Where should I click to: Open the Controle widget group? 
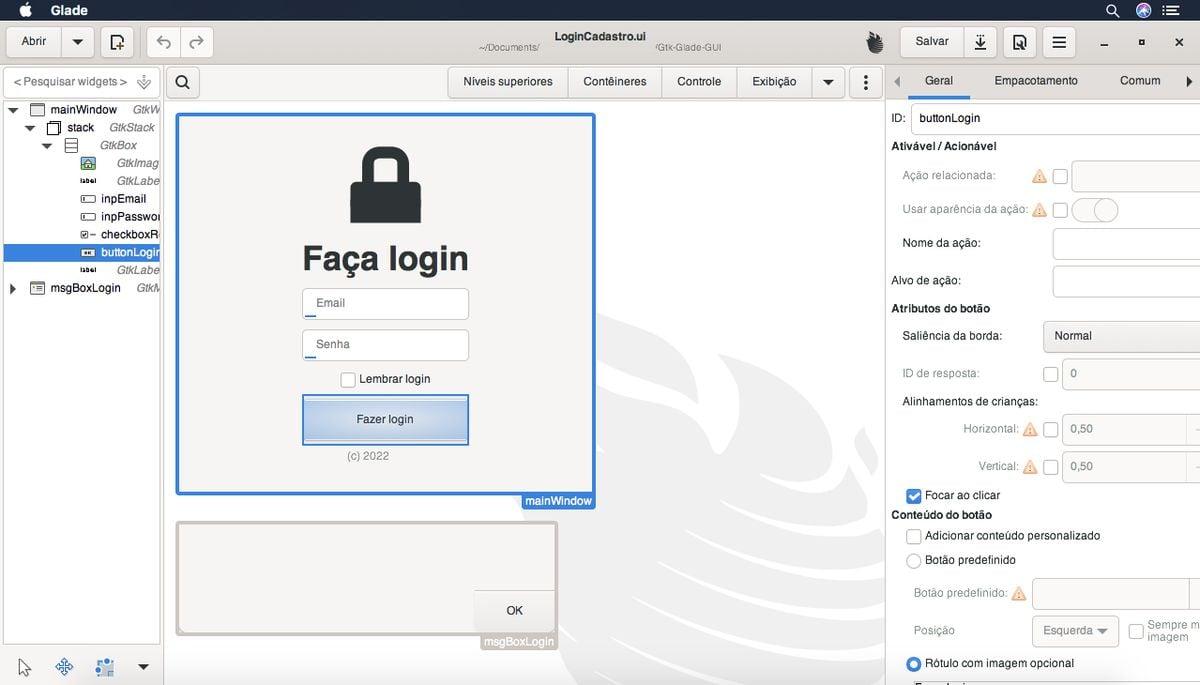699,82
